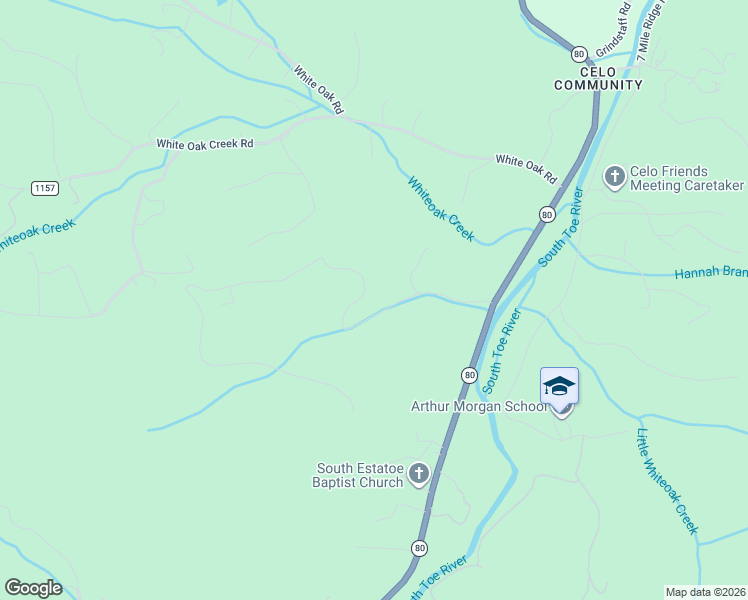Click the South Estatoe Baptist Church label
The height and width of the screenshot is (600, 748).
(358, 476)
